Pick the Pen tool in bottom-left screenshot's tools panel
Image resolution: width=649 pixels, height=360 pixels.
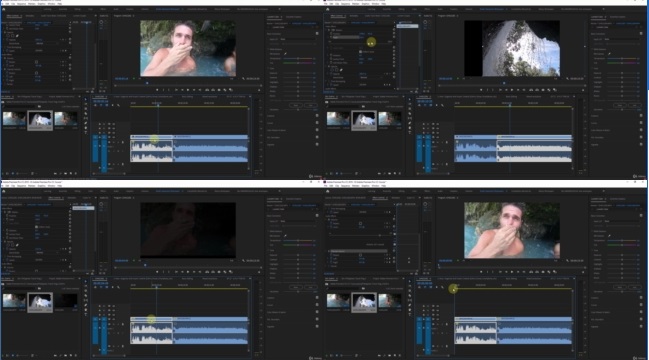click(86, 305)
